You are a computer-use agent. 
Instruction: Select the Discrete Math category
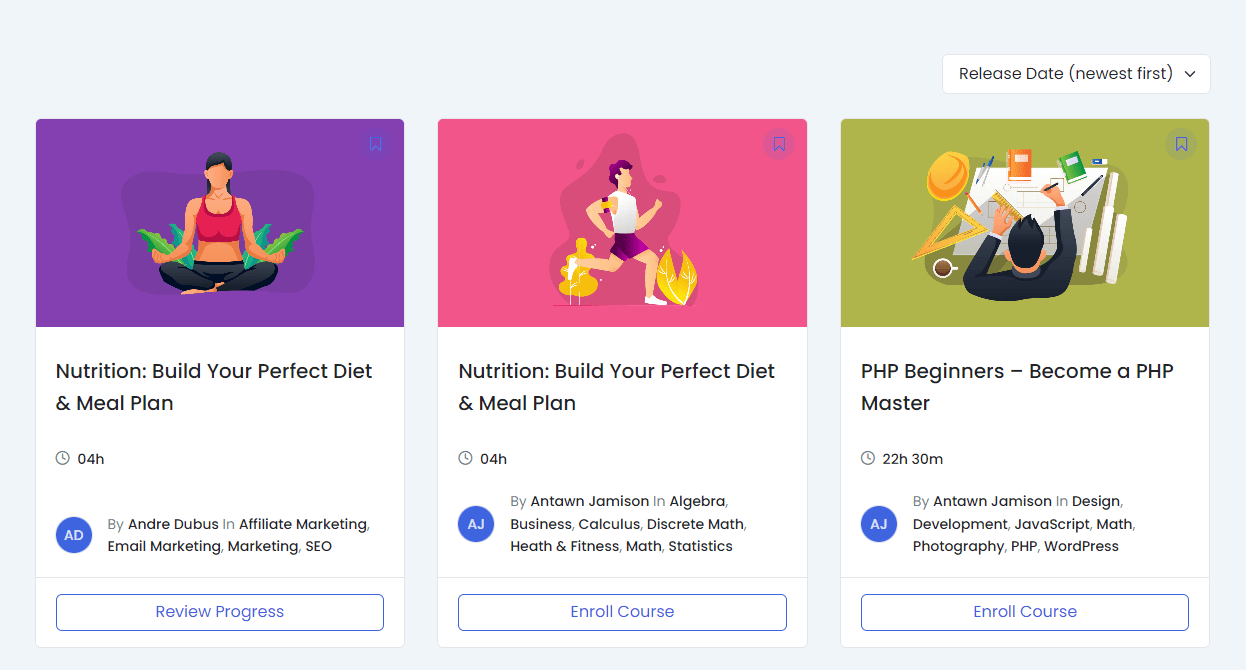tap(695, 523)
